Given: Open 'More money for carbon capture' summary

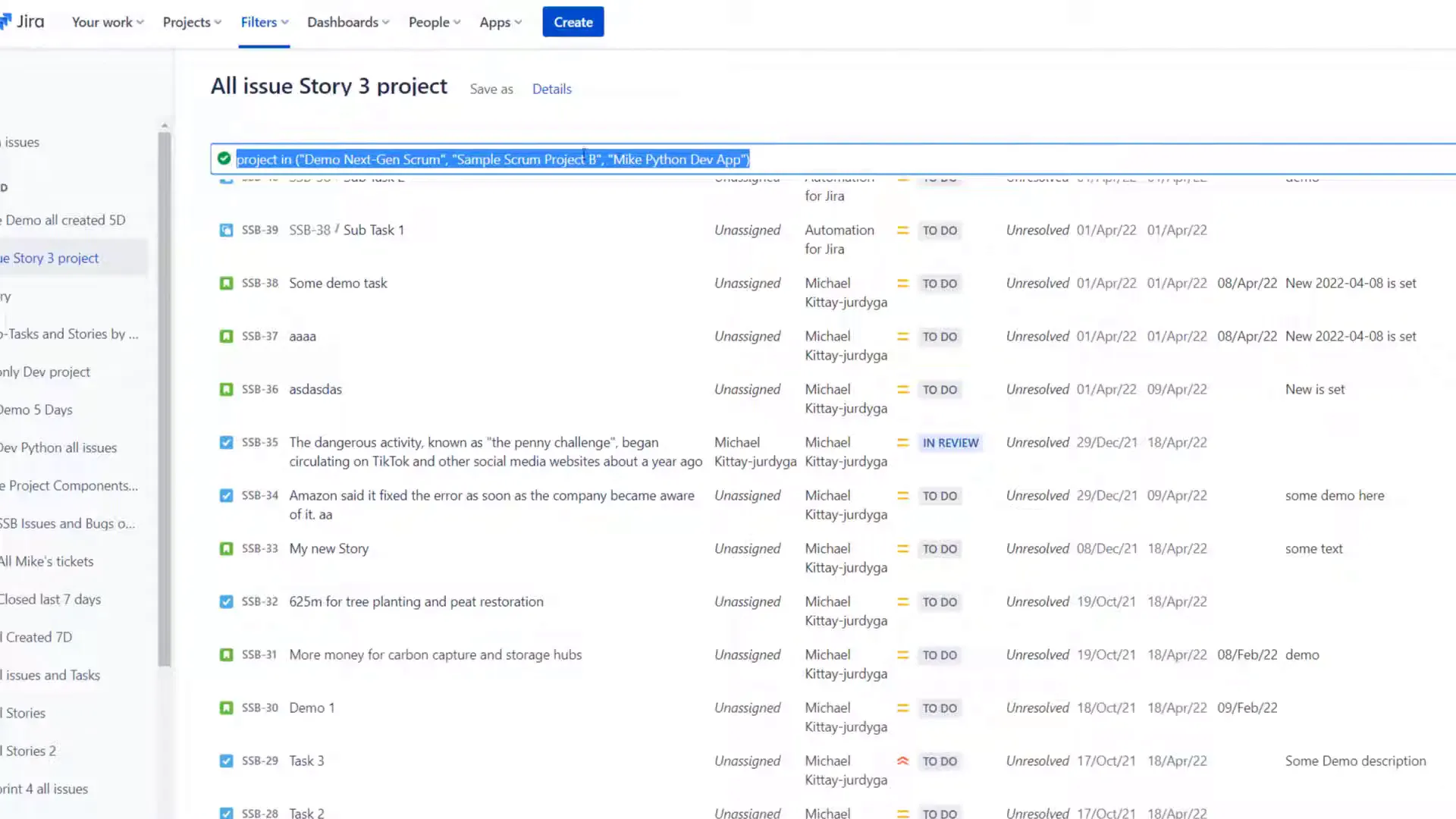Looking at the screenshot, I should pos(435,654).
